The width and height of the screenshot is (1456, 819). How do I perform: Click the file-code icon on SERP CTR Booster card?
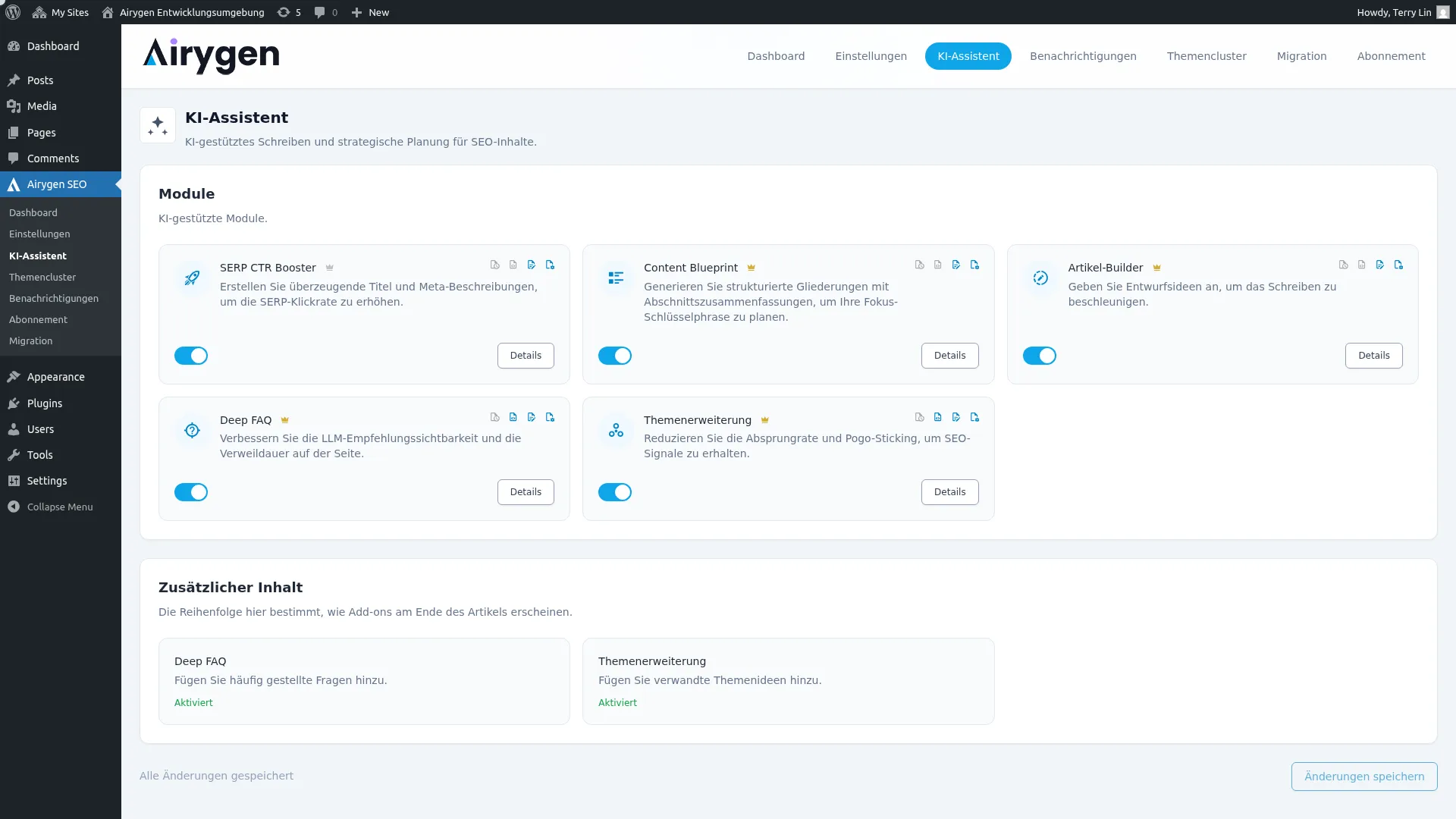click(x=513, y=265)
